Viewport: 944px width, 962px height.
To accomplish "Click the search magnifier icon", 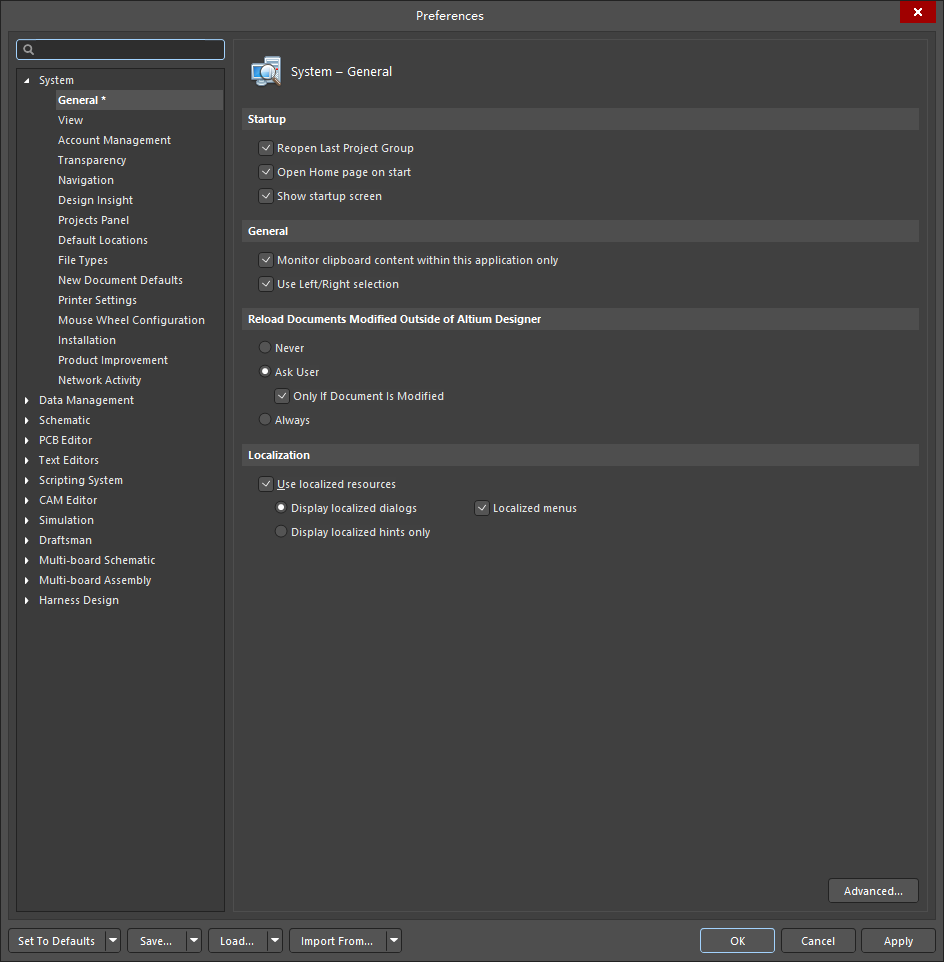I will click(28, 50).
